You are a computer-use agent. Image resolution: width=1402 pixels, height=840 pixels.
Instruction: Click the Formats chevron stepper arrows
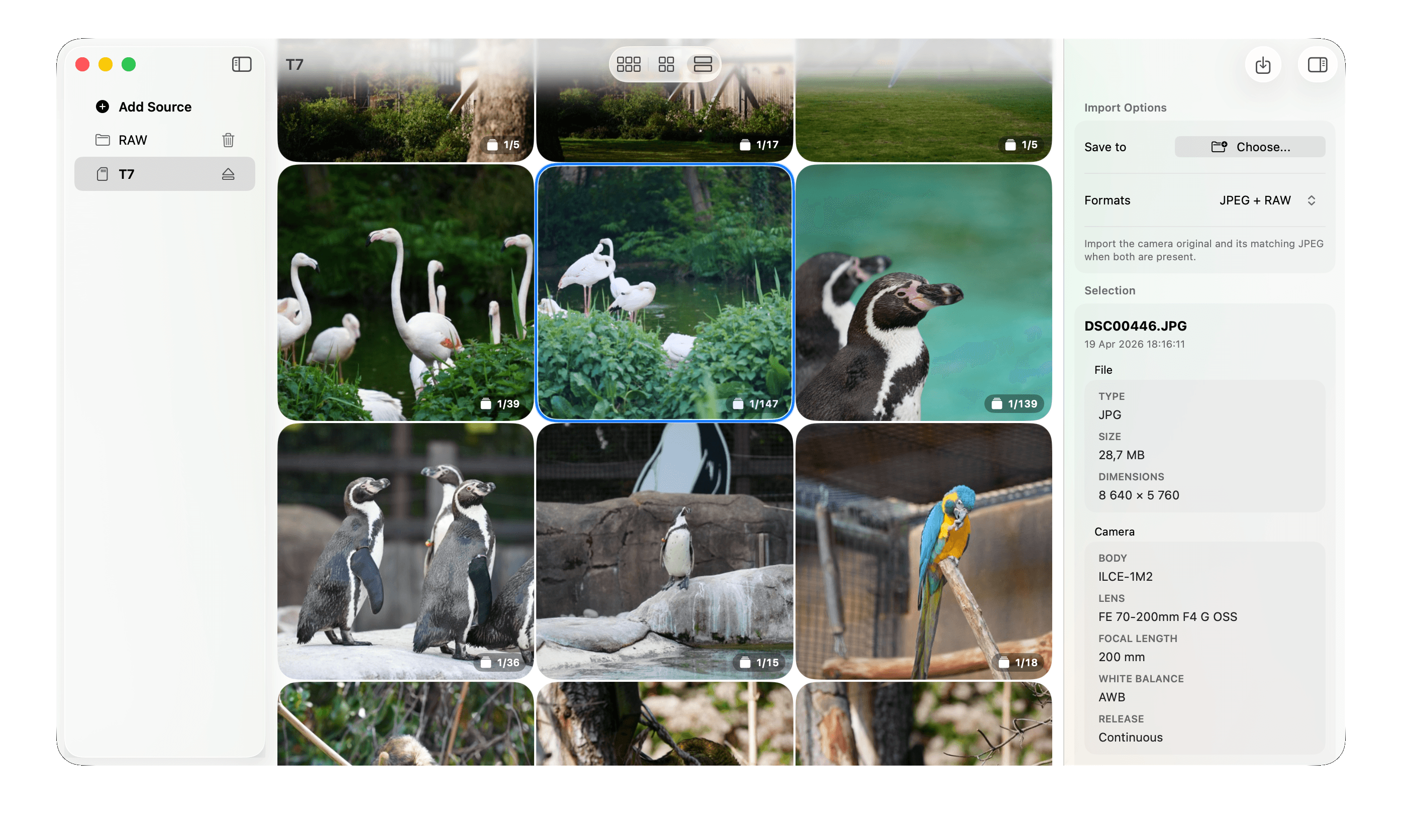click(1311, 200)
